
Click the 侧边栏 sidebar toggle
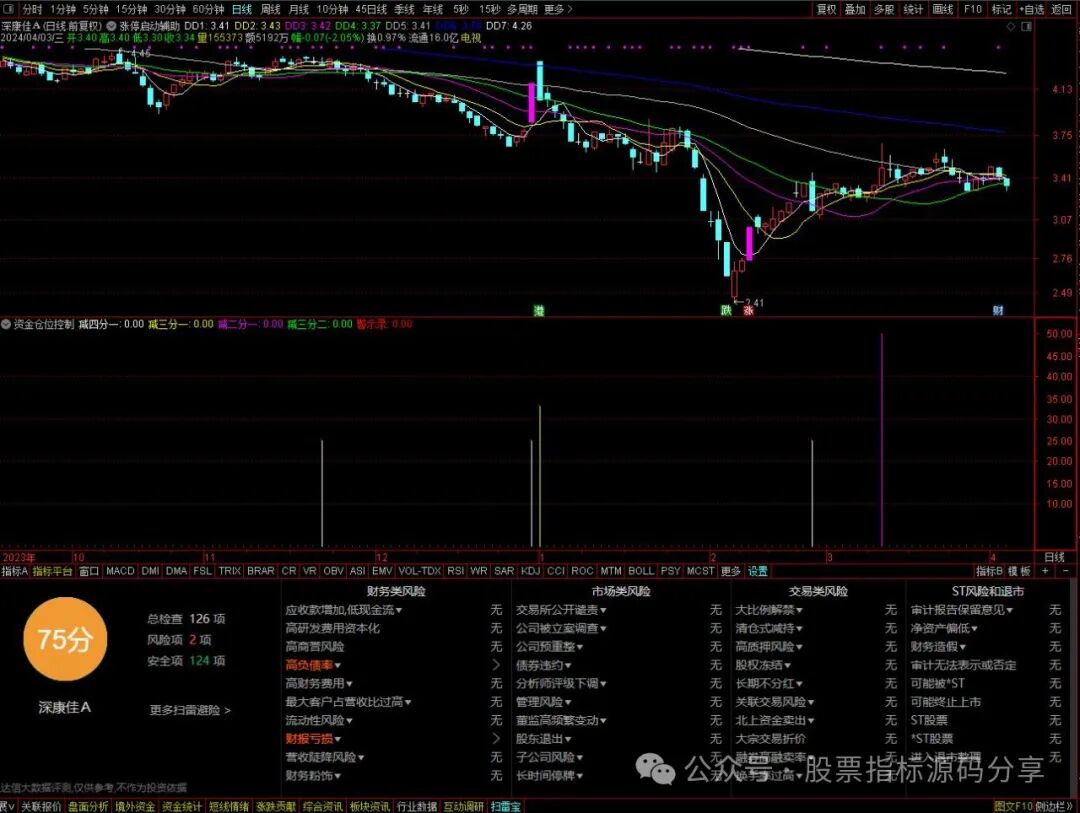point(1053,806)
